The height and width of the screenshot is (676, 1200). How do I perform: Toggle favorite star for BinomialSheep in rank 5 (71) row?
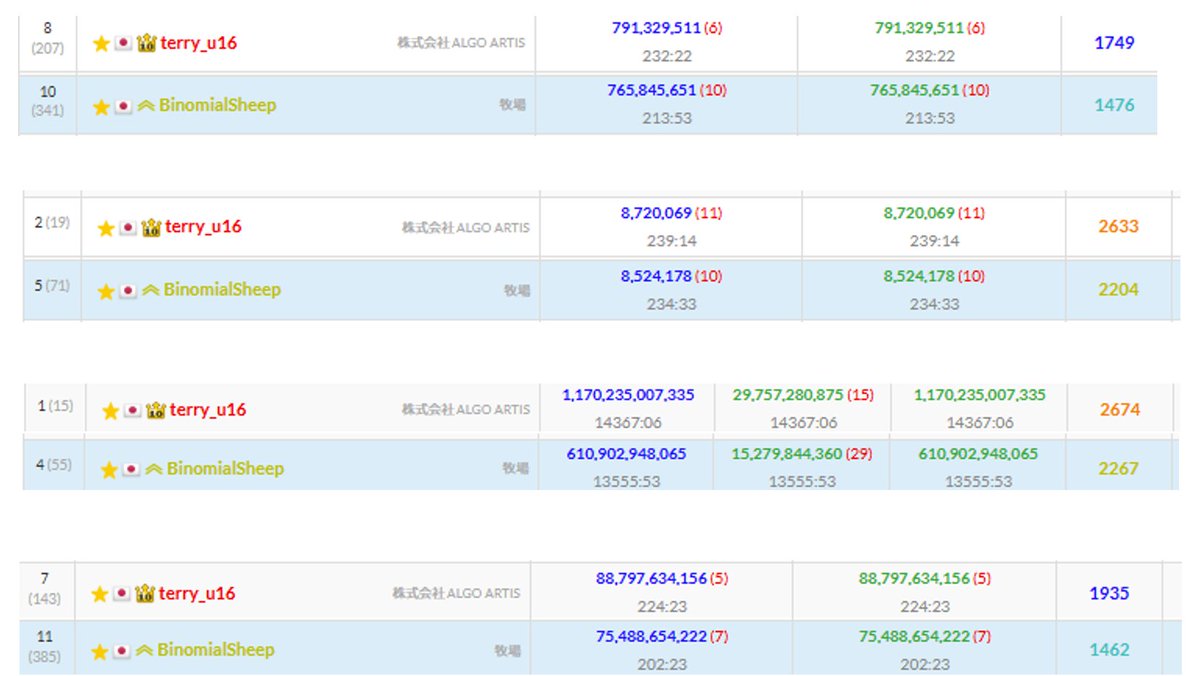[x=106, y=290]
